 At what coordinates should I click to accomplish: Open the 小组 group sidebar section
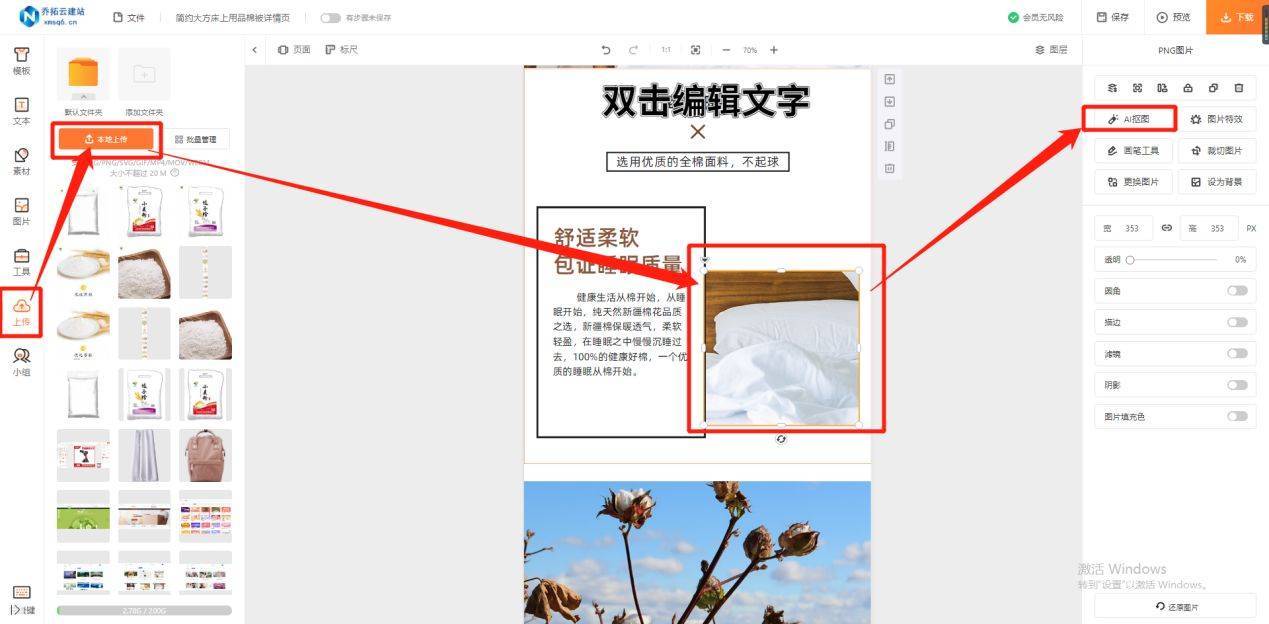click(x=21, y=362)
